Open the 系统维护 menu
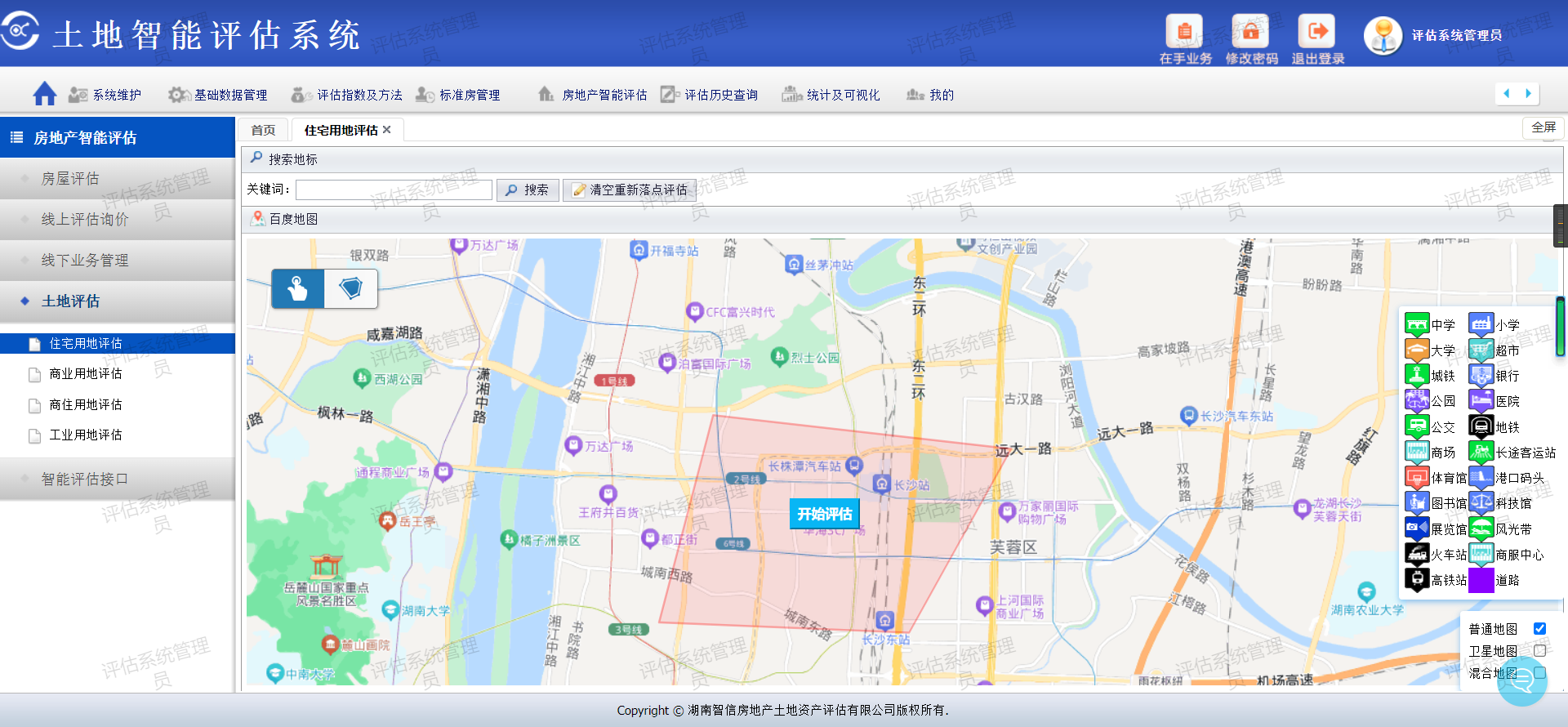The image size is (1568, 727). point(105,95)
